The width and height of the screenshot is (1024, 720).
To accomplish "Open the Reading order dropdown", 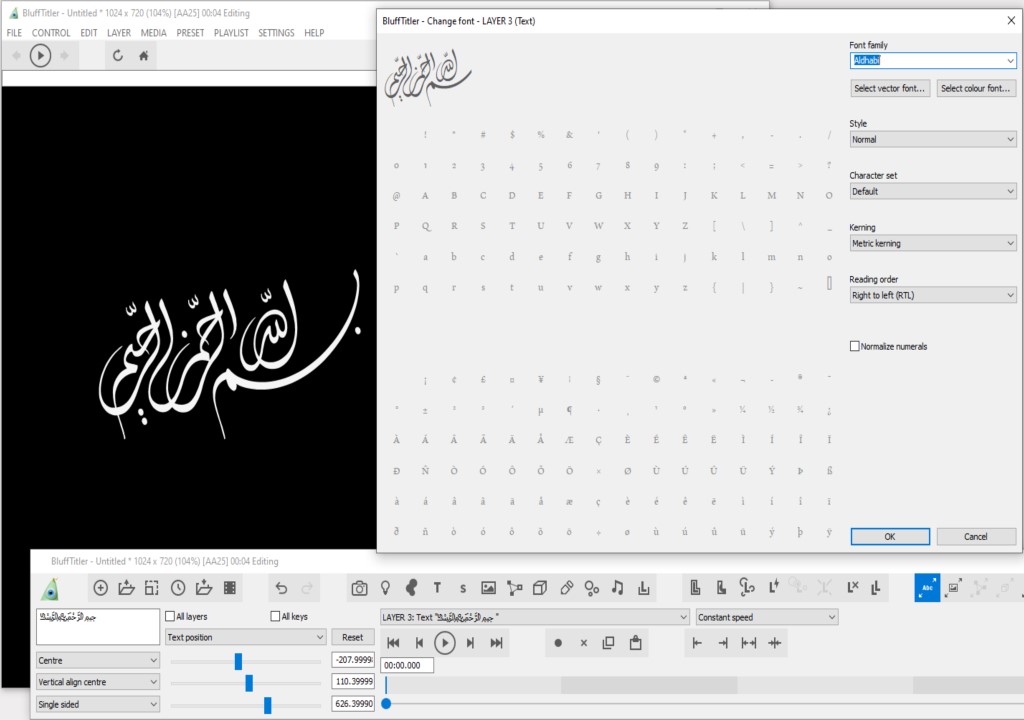I will click(x=933, y=295).
